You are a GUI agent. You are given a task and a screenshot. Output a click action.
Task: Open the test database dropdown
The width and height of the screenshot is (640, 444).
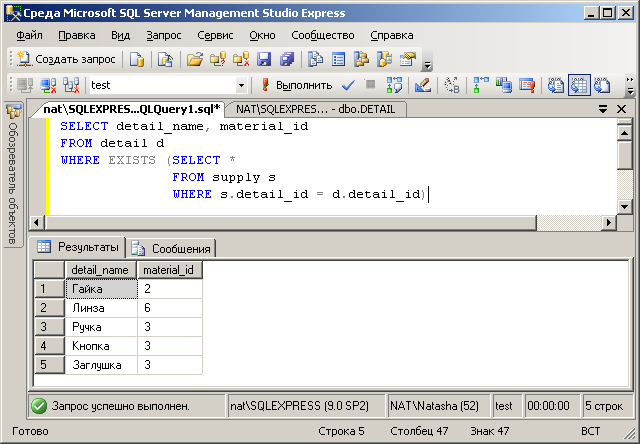(x=241, y=86)
